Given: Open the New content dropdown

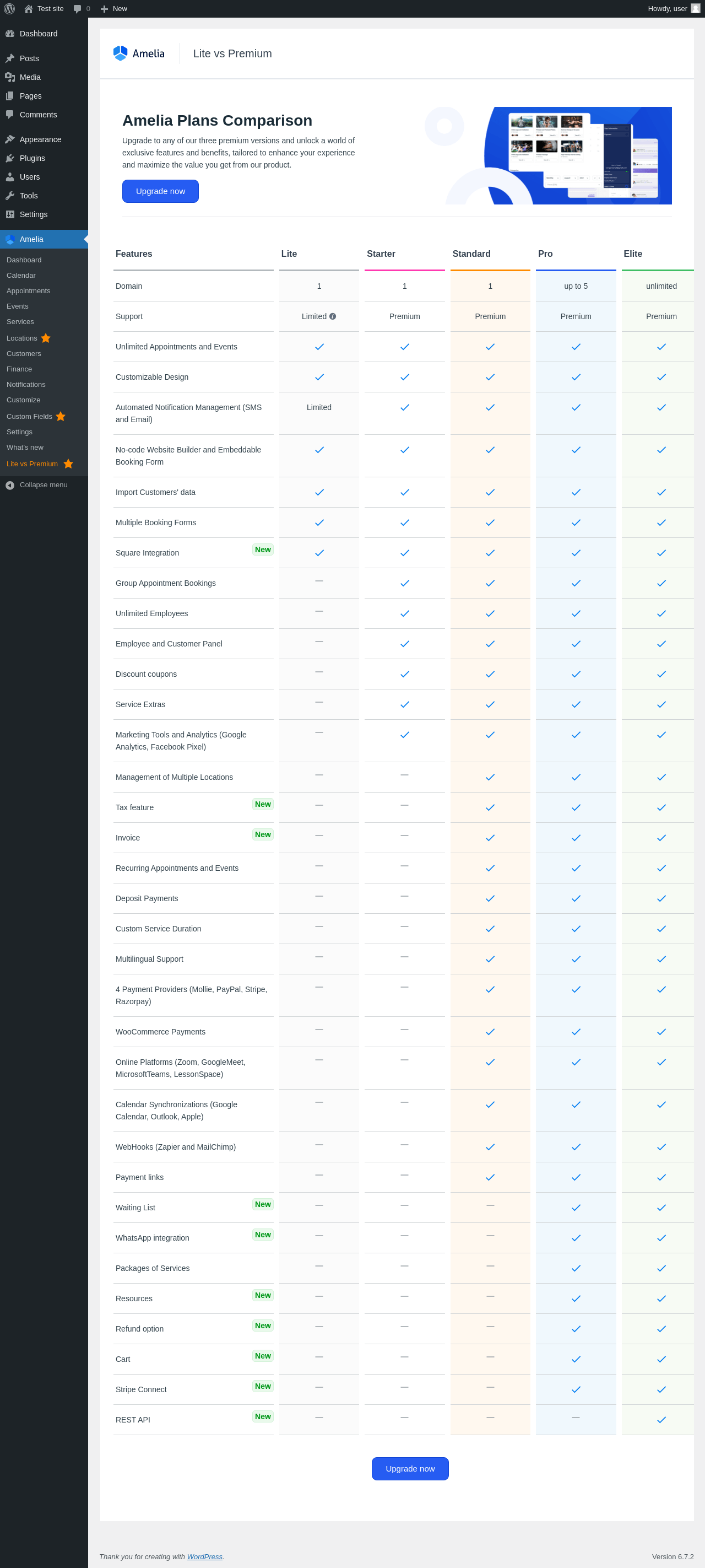Looking at the screenshot, I should [114, 8].
